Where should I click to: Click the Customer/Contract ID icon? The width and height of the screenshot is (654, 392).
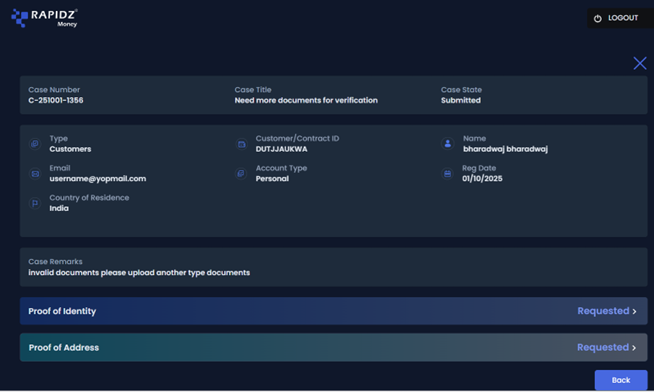[x=241, y=144]
